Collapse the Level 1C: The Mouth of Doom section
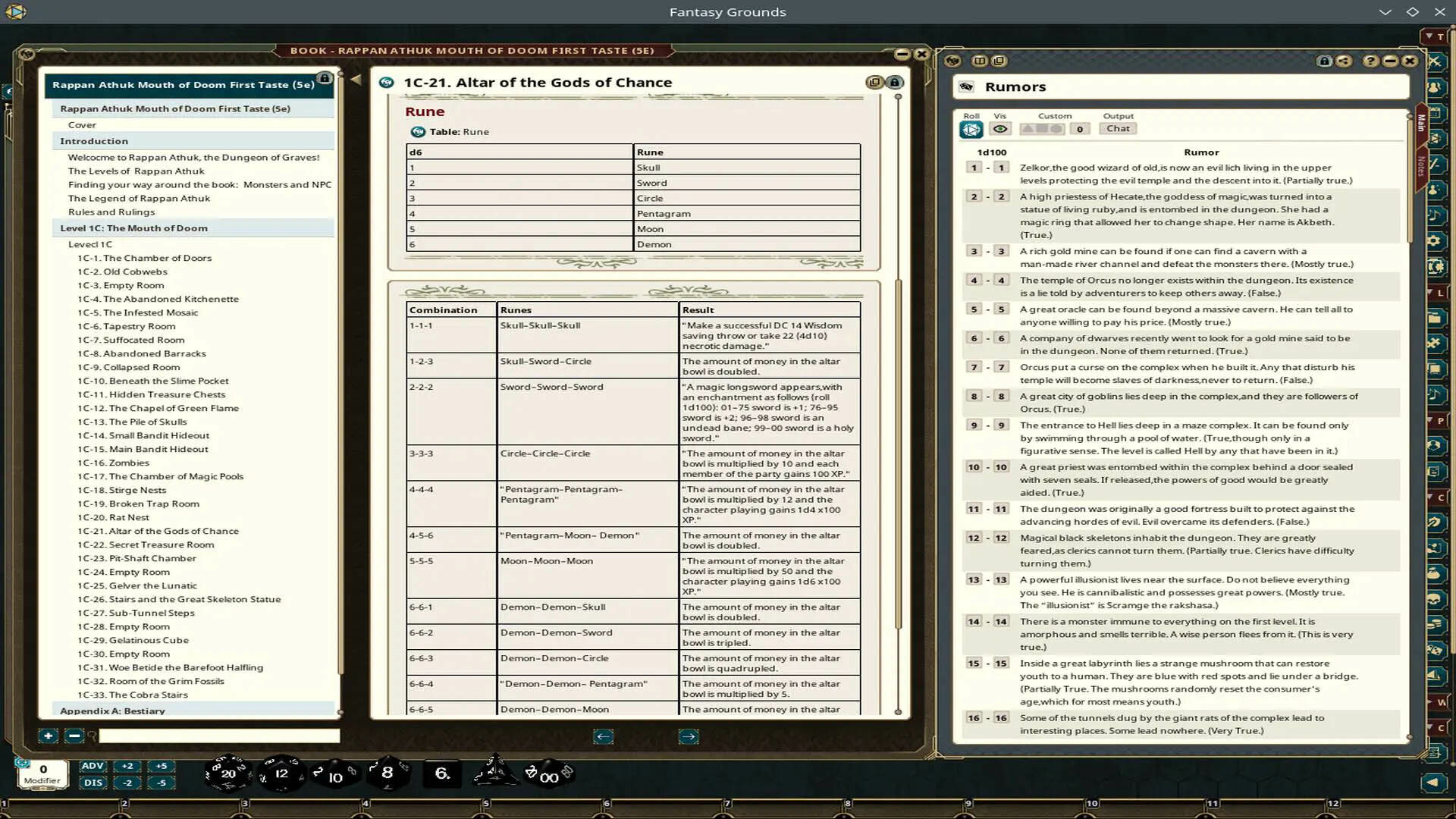The image size is (1456, 819). (x=133, y=227)
